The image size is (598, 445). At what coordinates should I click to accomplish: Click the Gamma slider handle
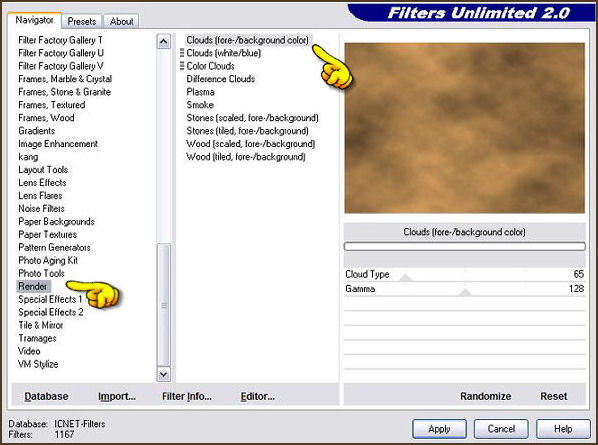[465, 292]
